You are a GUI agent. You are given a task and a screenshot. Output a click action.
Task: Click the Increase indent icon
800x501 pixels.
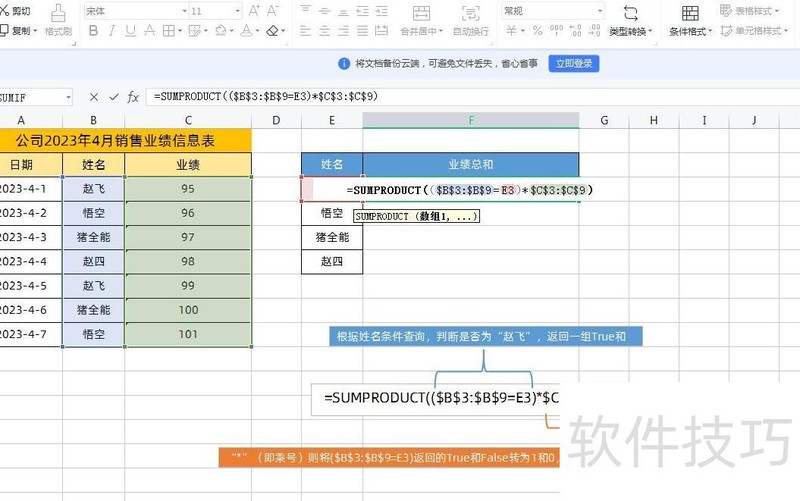click(382, 10)
